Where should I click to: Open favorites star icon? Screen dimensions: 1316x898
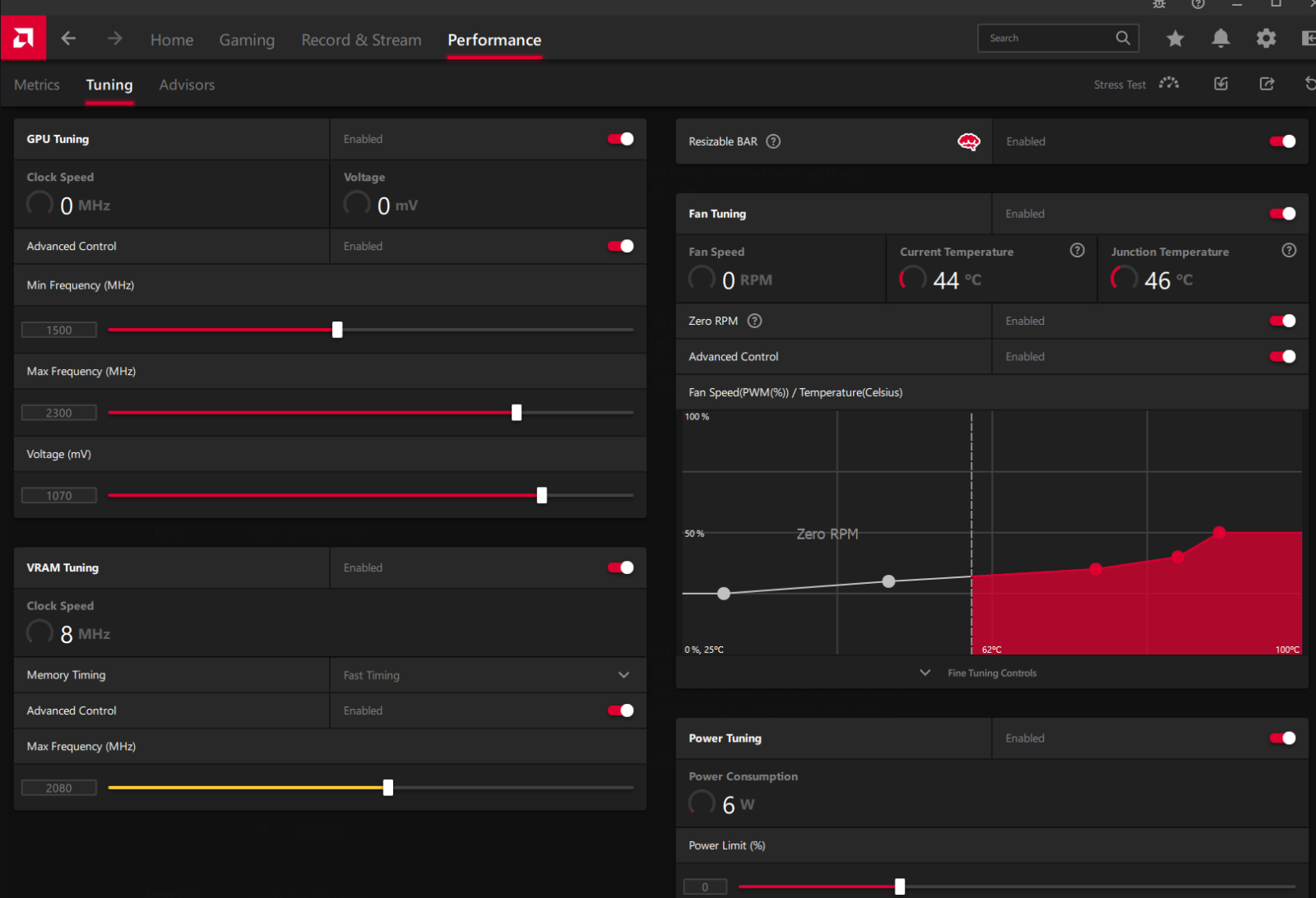[1175, 38]
